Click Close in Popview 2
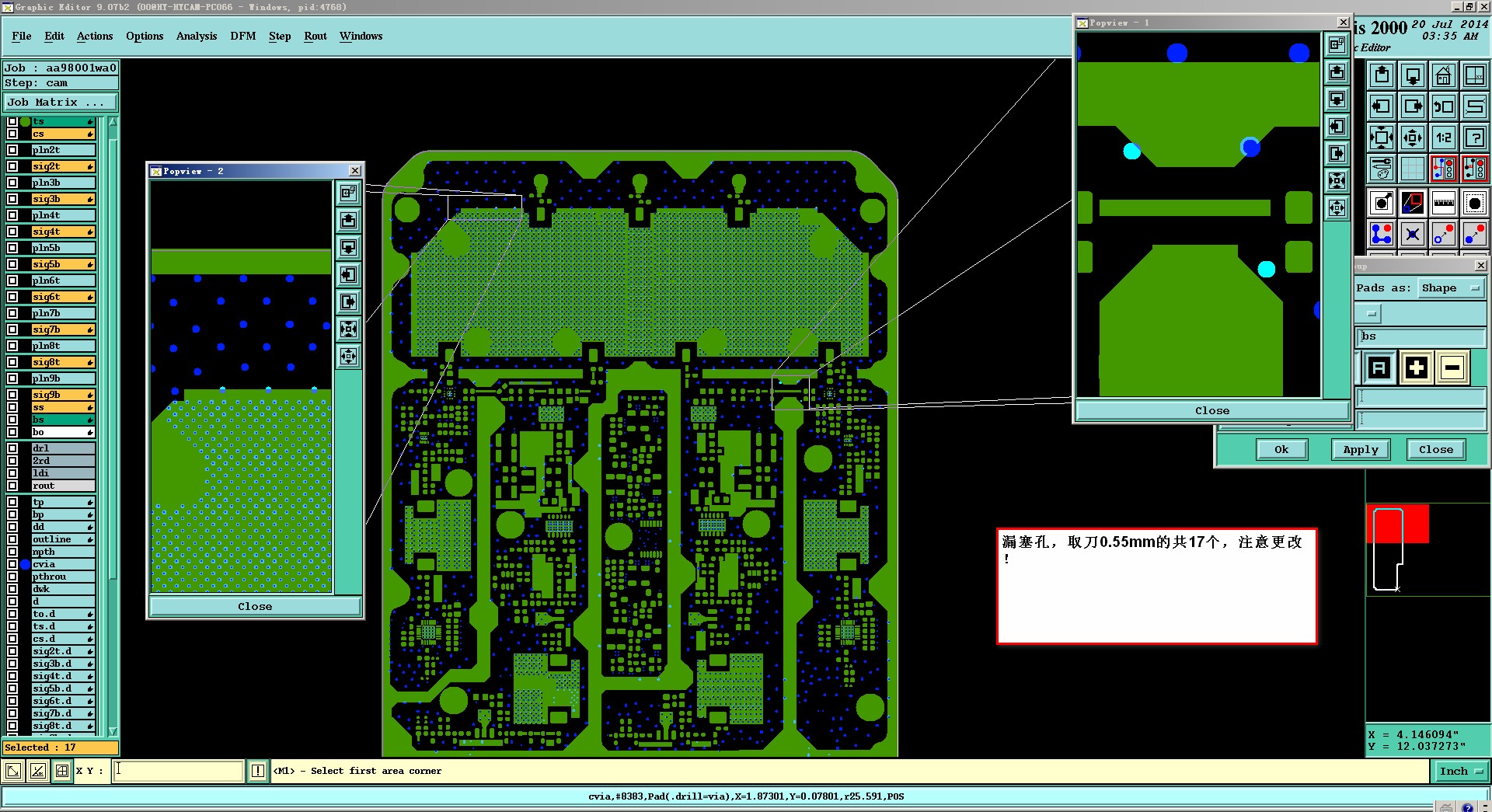Viewport: 1492px width, 812px height. coord(255,607)
